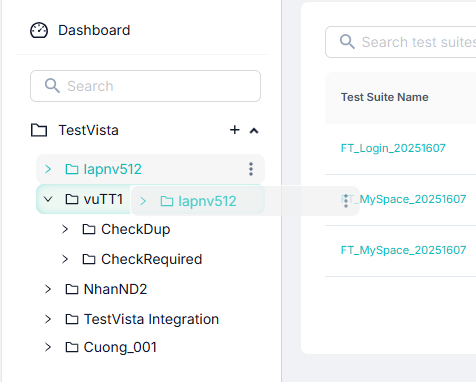Click the Cuong_001 folder icon
This screenshot has height=382, width=476.
(72, 347)
